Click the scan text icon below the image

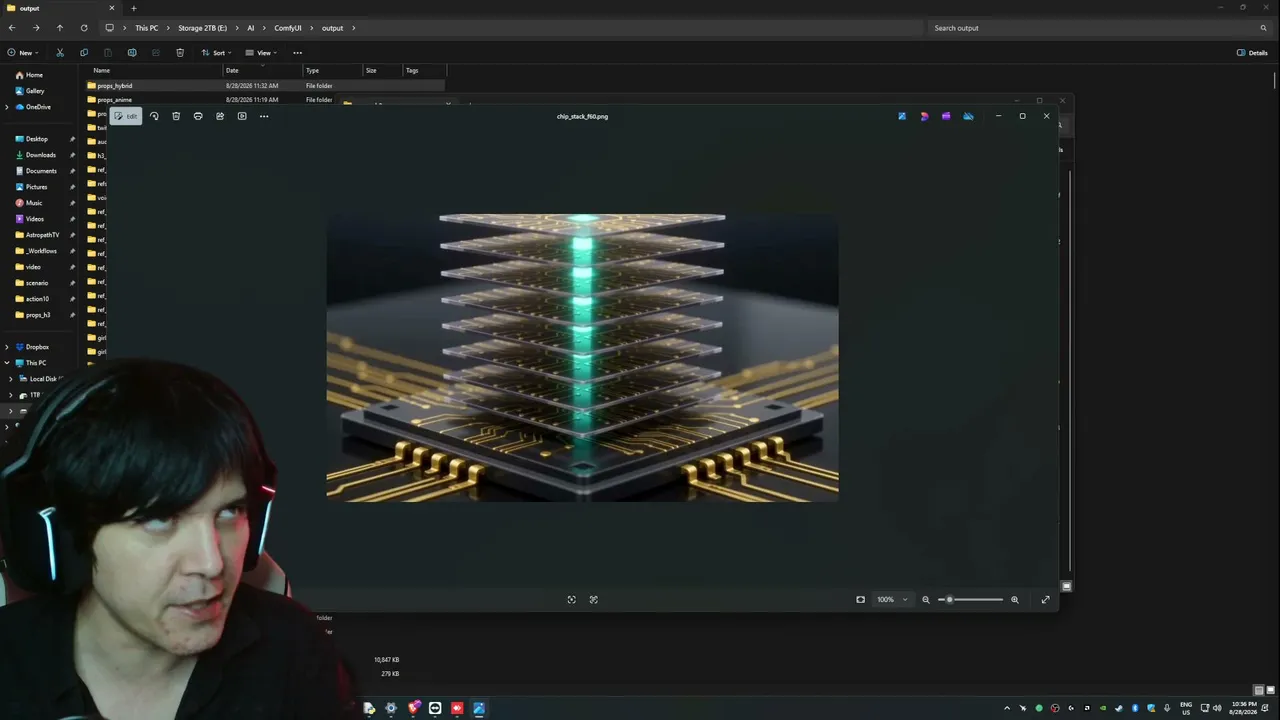(593, 600)
